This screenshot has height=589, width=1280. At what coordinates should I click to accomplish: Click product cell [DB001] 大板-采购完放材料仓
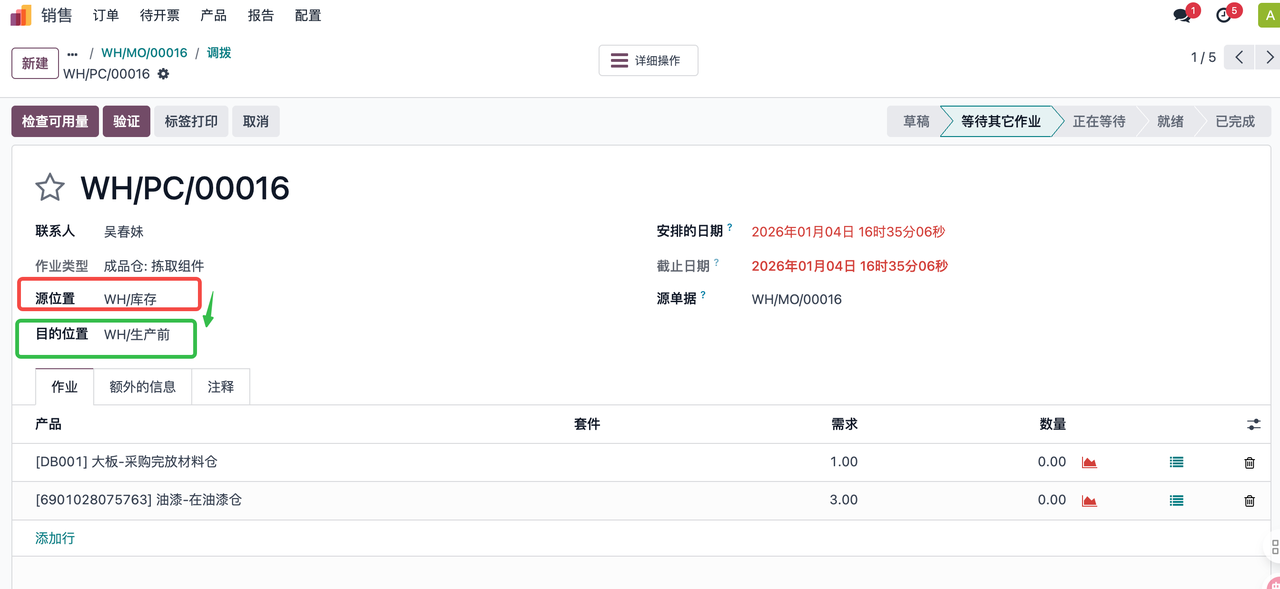click(x=126, y=462)
